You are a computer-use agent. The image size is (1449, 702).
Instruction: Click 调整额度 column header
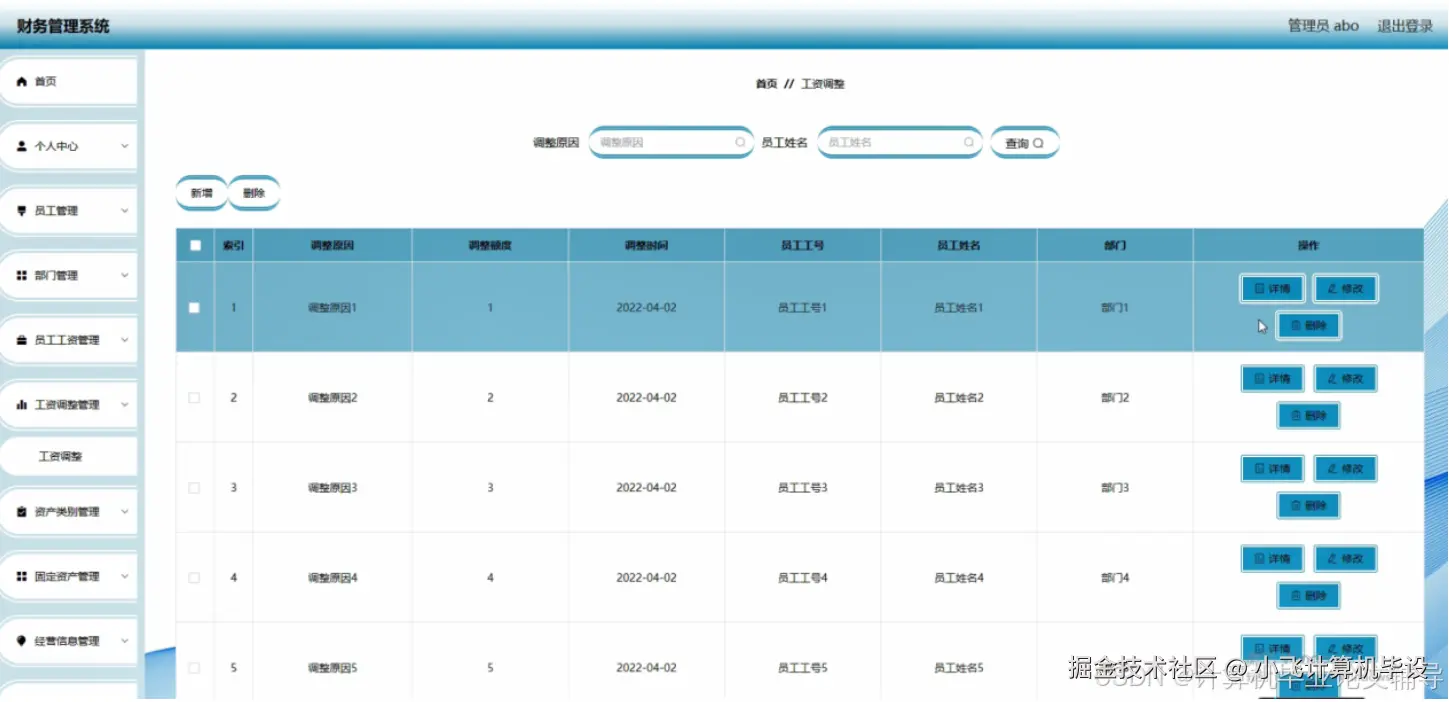point(490,245)
